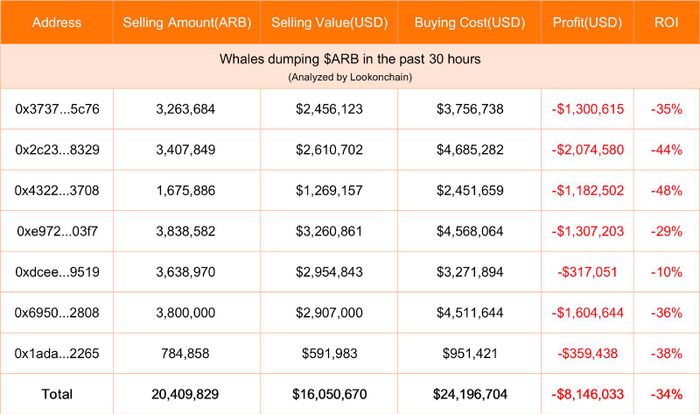Click the Whales dumping $ARB title
Viewport: 700px width, 414px height.
pos(350,59)
